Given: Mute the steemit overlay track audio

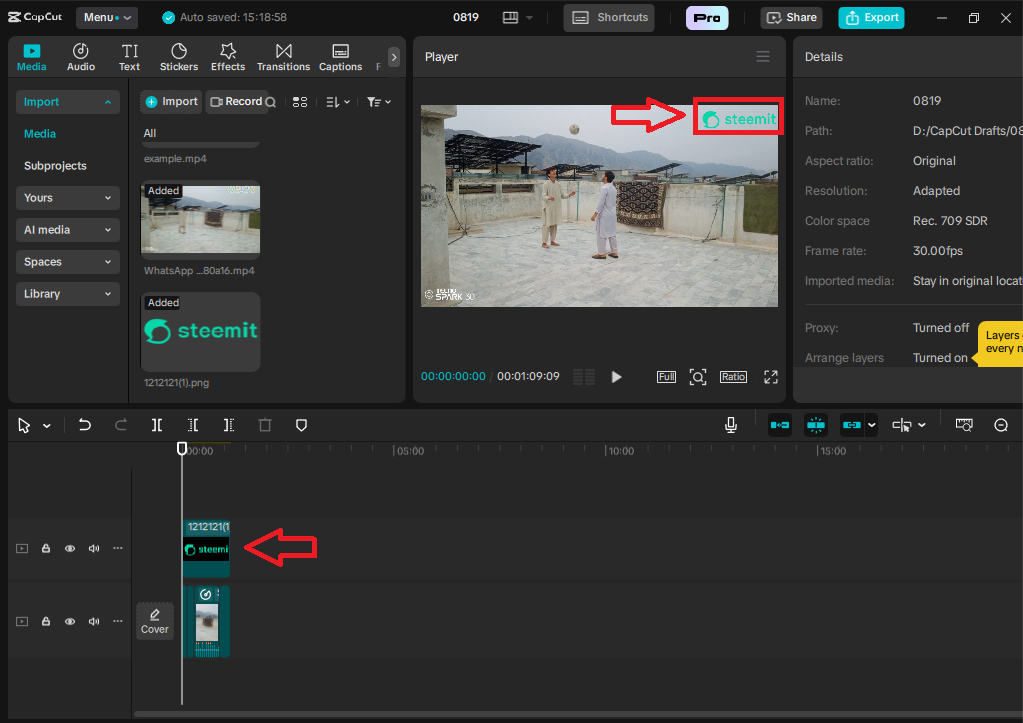Looking at the screenshot, I should point(94,548).
